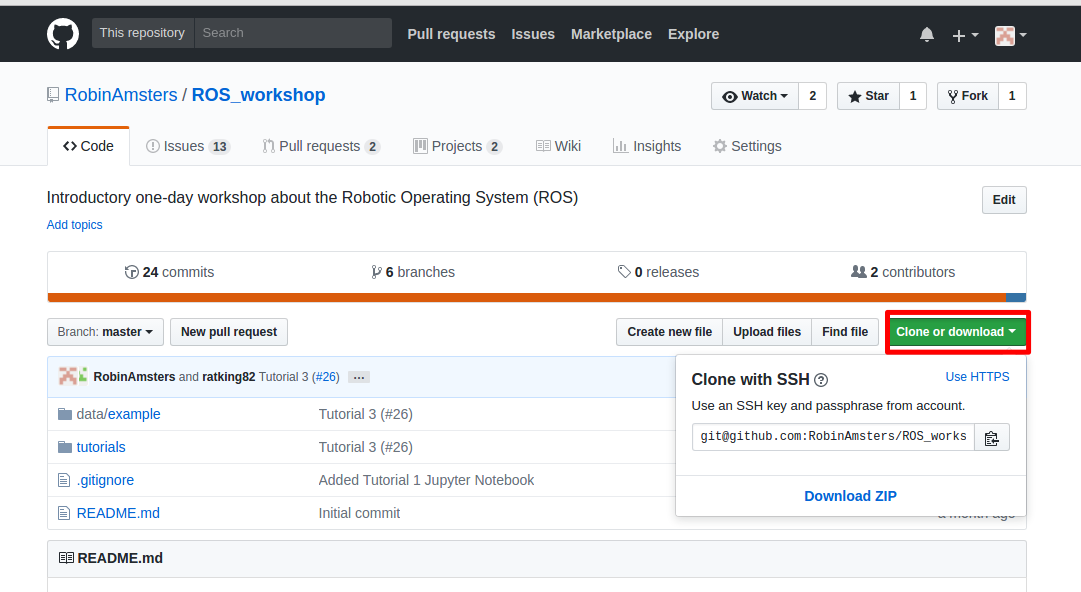The image size is (1081, 592).
Task: Click the language breakdown color bar
Action: pyautogui.click(x=536, y=298)
